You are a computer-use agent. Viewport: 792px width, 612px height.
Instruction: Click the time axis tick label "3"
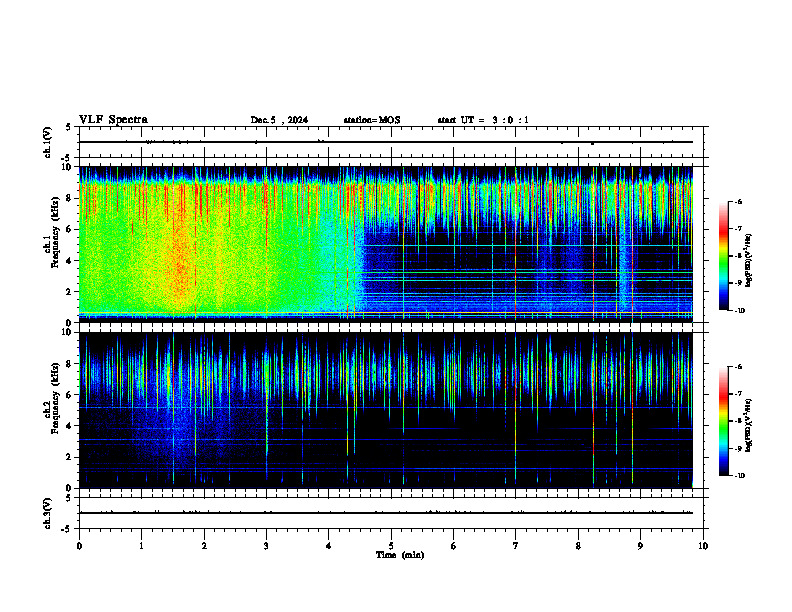[266, 546]
